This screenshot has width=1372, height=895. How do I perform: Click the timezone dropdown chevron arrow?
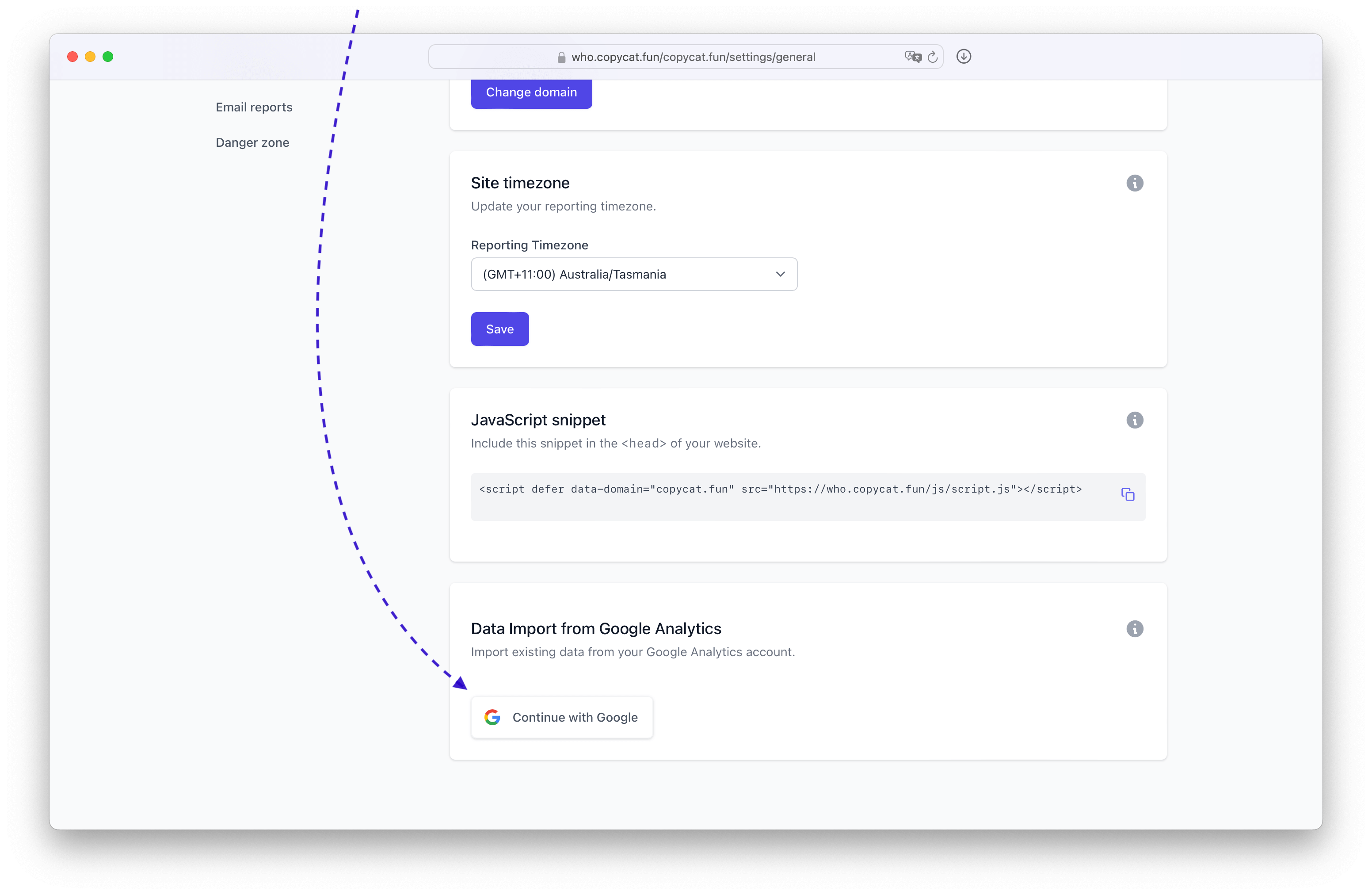point(781,275)
